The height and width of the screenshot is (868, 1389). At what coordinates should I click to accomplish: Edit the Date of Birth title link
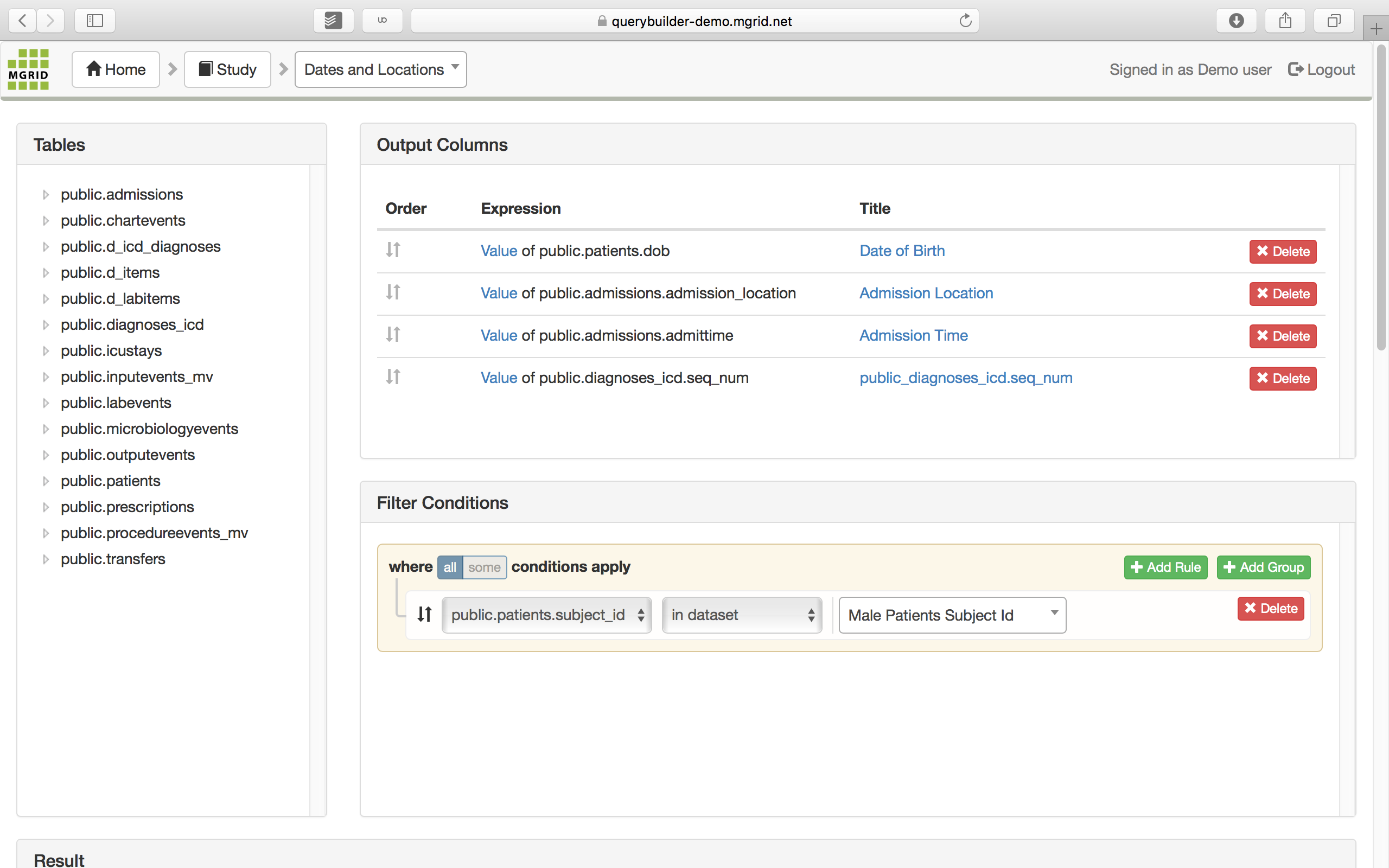pyautogui.click(x=902, y=251)
